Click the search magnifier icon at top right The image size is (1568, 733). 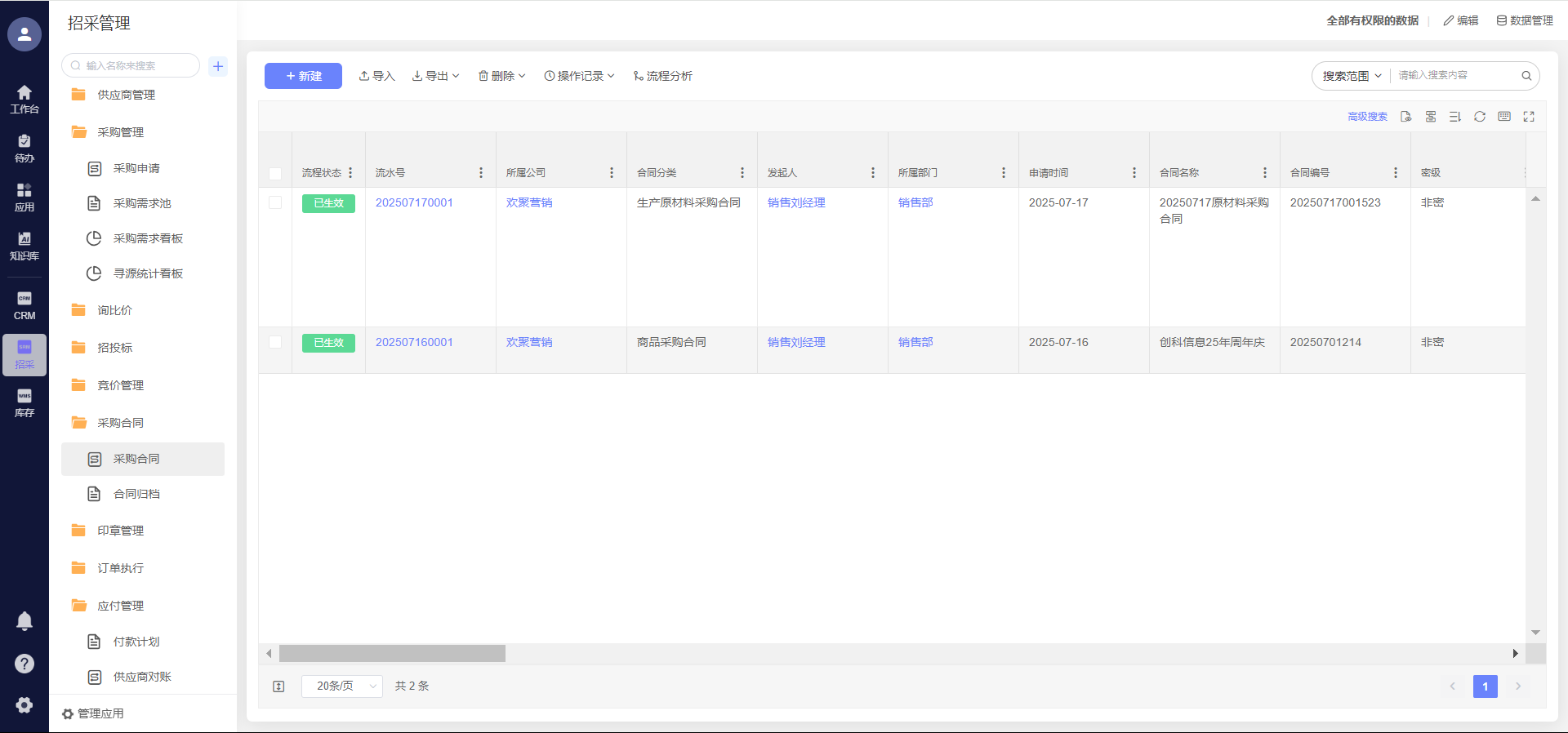(x=1526, y=76)
